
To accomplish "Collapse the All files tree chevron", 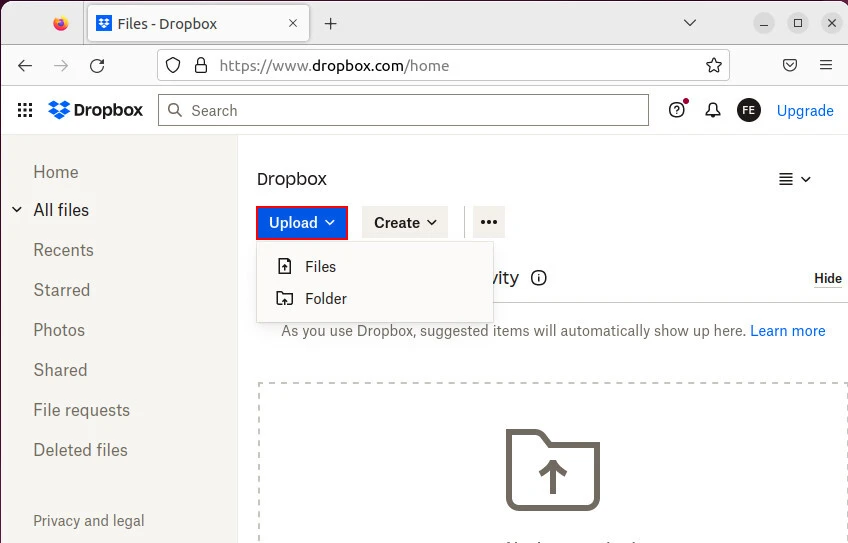I will (x=17, y=210).
